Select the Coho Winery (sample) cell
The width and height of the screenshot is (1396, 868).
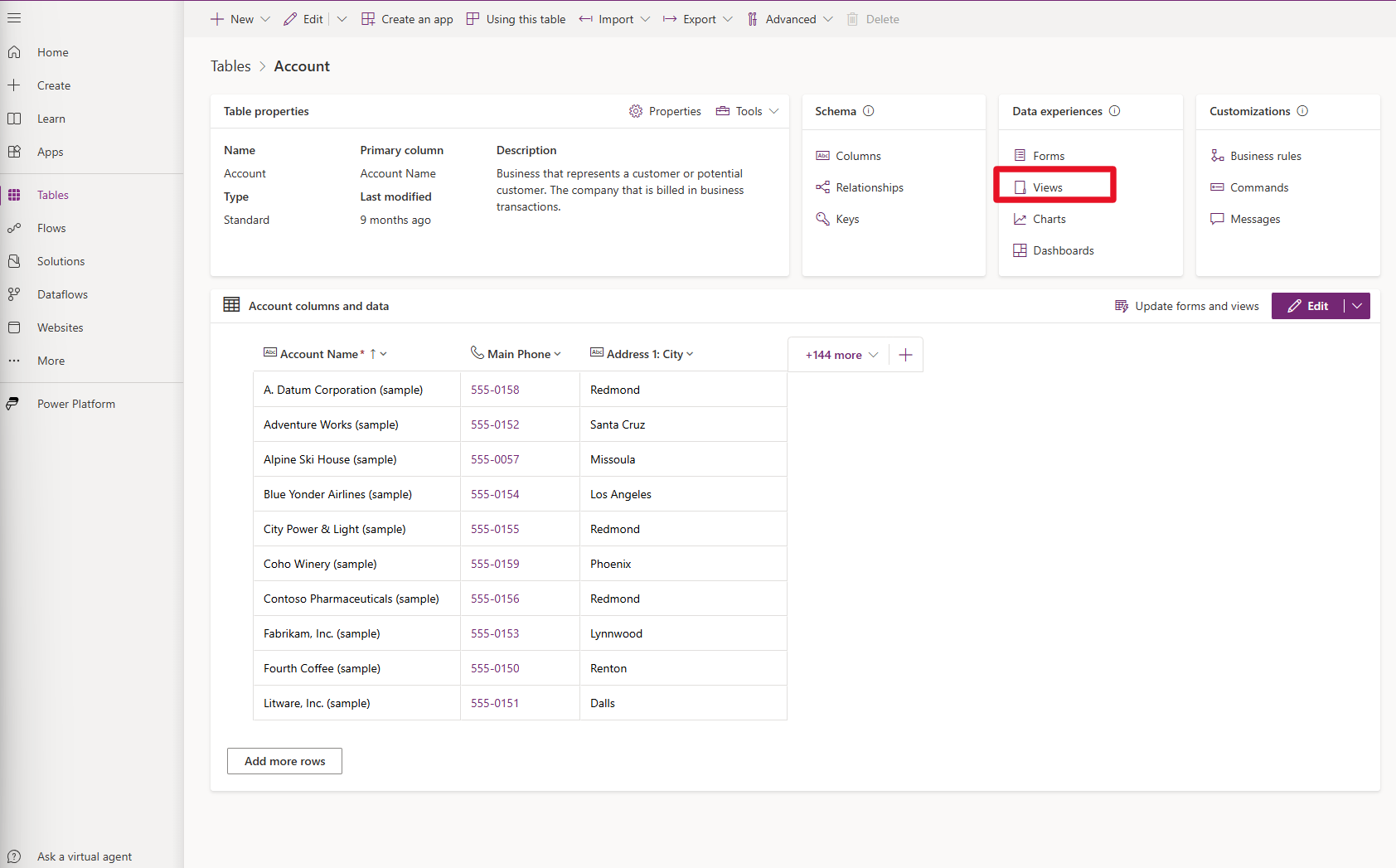[320, 564]
